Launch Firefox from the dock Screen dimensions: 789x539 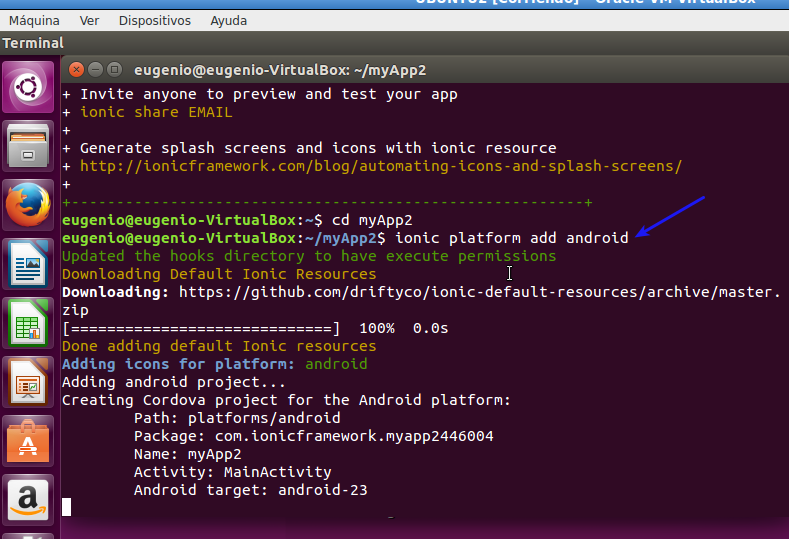[28, 205]
